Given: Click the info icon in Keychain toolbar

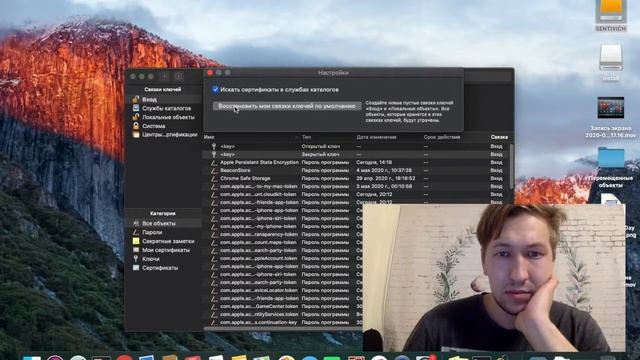Looking at the screenshot, I should click(x=178, y=76).
